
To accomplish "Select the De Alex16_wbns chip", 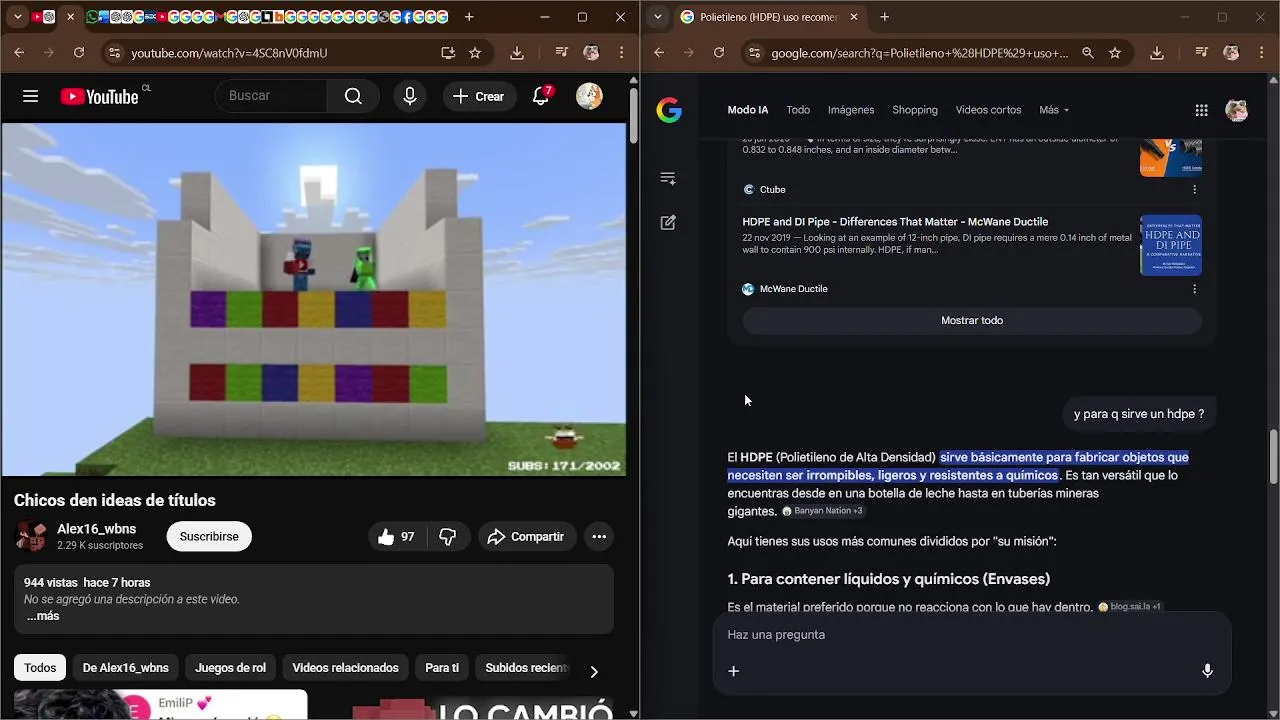I will pos(125,668).
